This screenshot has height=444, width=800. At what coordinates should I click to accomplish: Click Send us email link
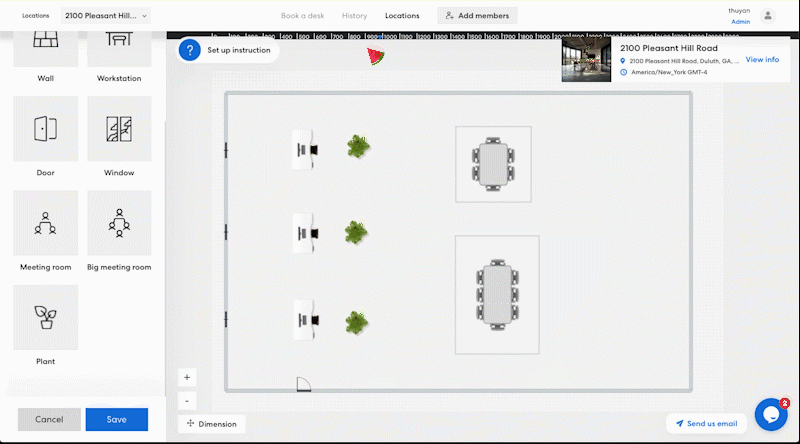click(706, 424)
